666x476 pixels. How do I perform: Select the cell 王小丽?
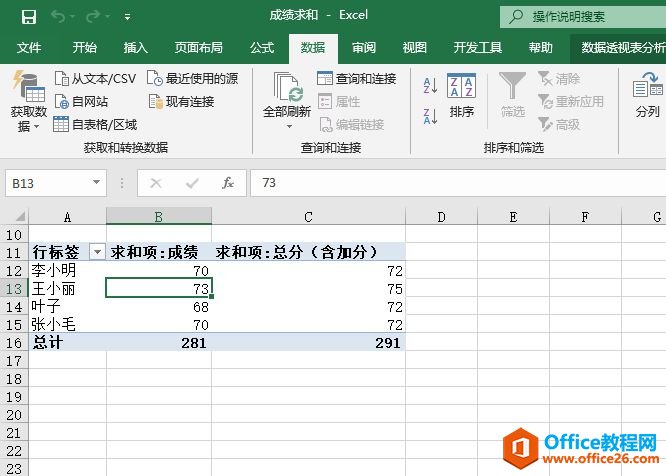coord(68,289)
